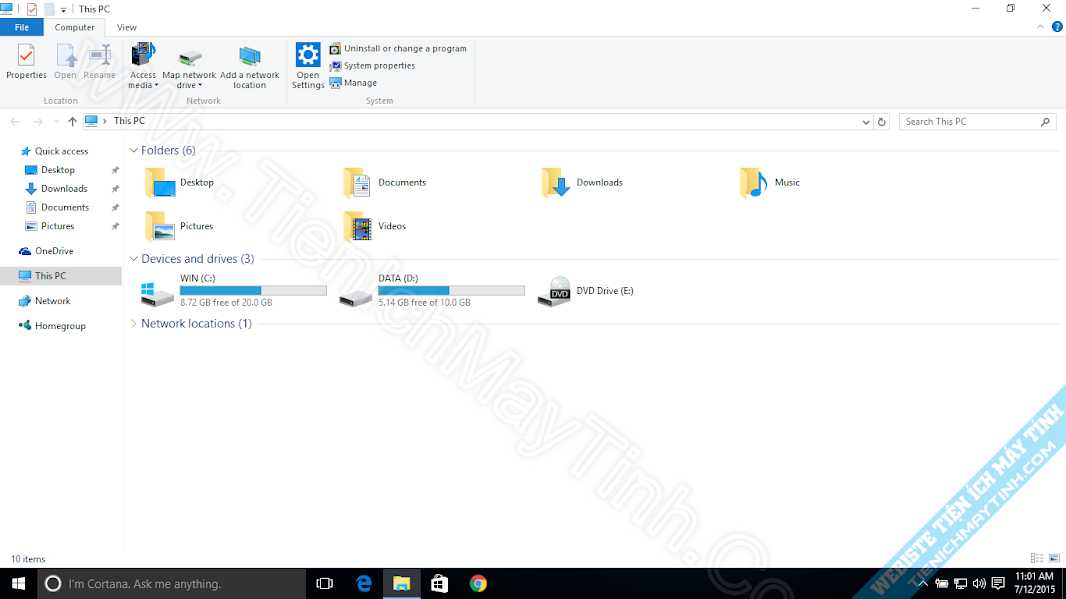Open Pictures in the Quick access list
Viewport: 1066px width, 599px height.
click(58, 226)
